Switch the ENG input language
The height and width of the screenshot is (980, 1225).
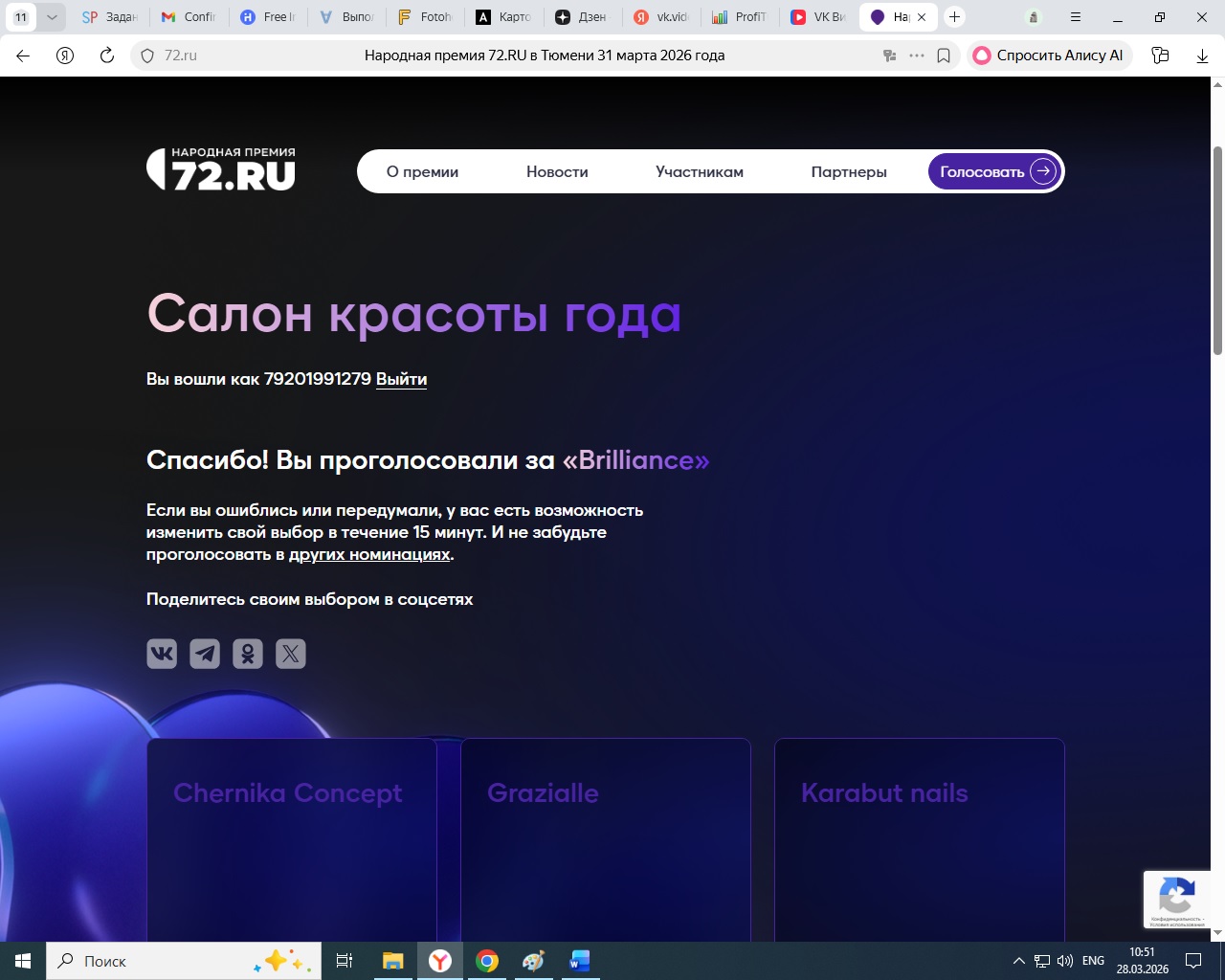coord(1093,961)
